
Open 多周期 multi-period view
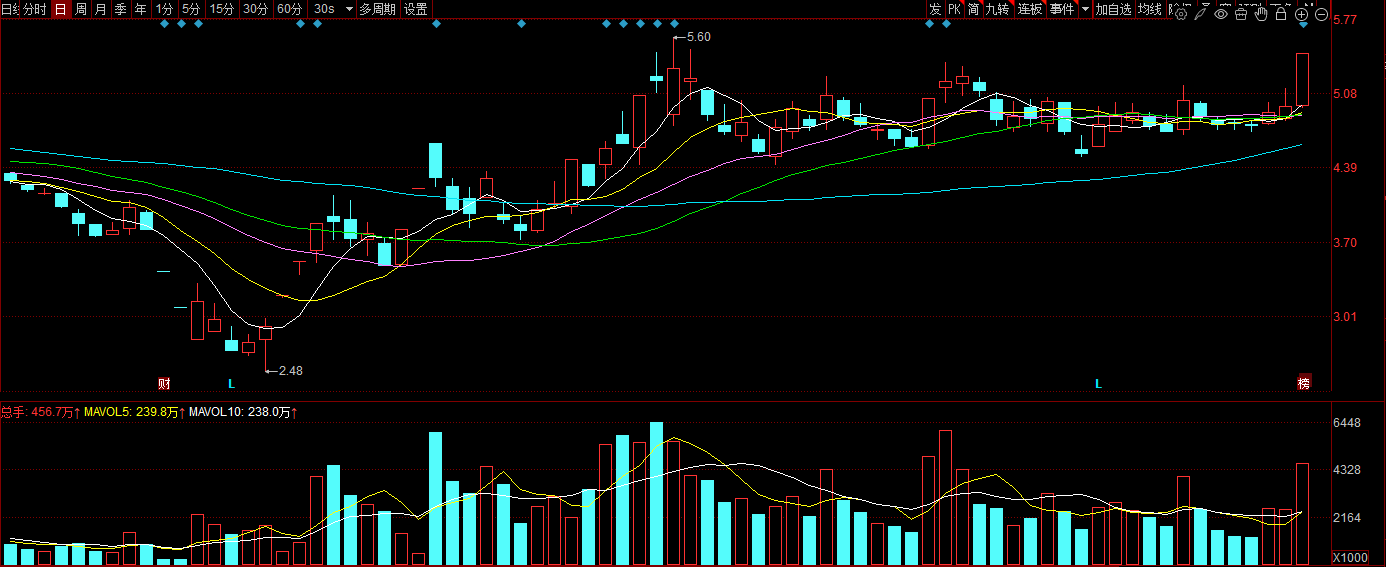coord(377,9)
